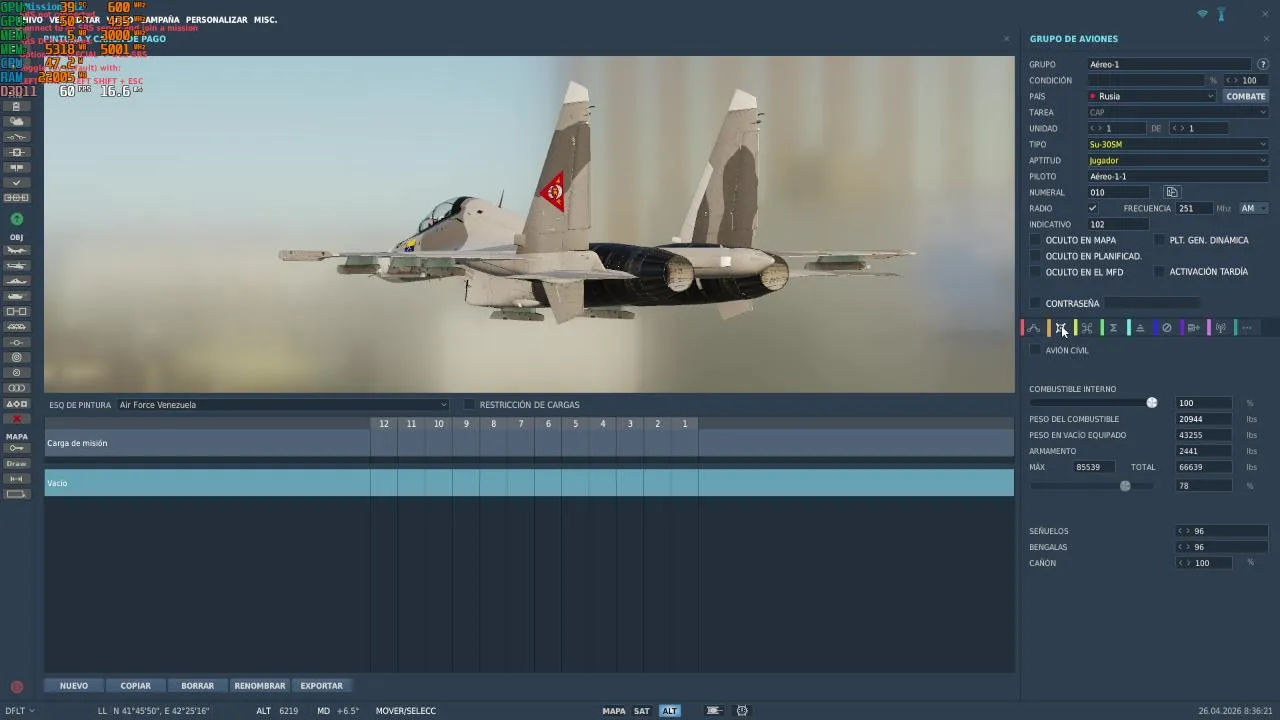Check the AVIÓN CIVIL checkbox

point(1036,350)
